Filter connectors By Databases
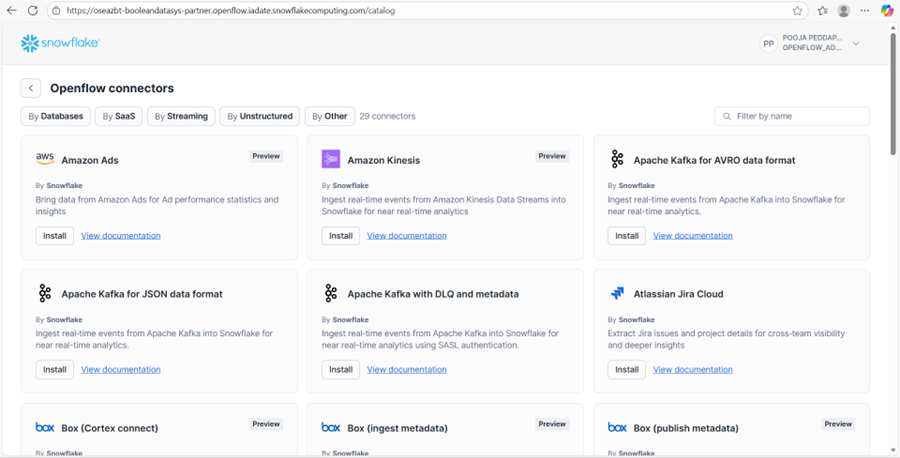 tap(56, 116)
